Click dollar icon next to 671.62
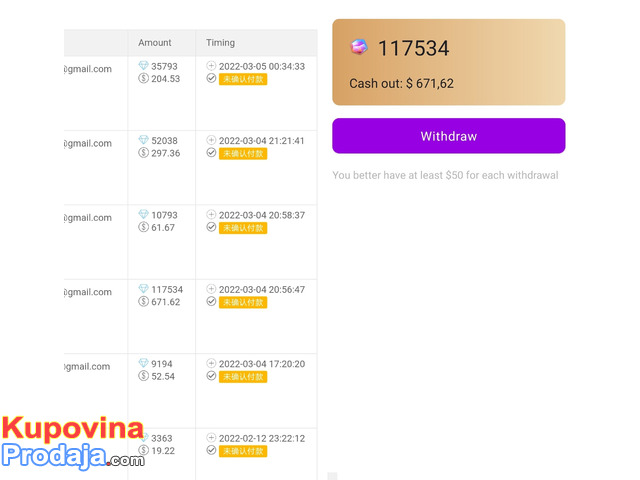Image resolution: width=640 pixels, height=480 pixels. pyautogui.click(x=143, y=301)
